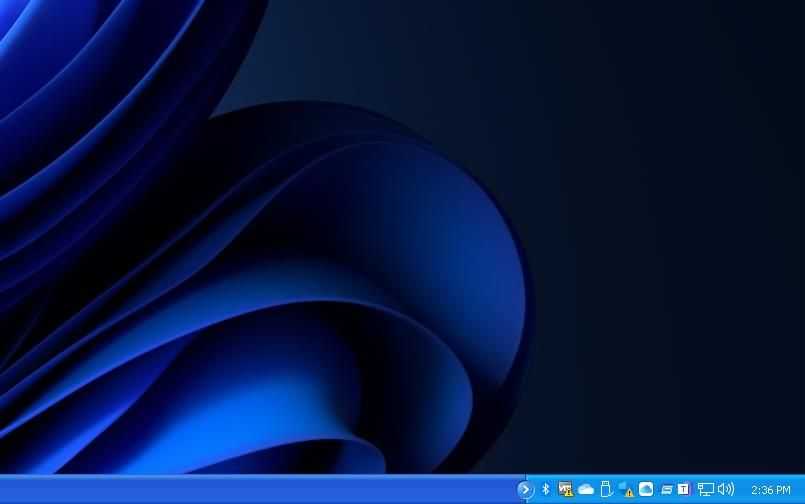Open the volume speaker icon
Image resolution: width=805 pixels, height=504 pixels.
click(725, 489)
